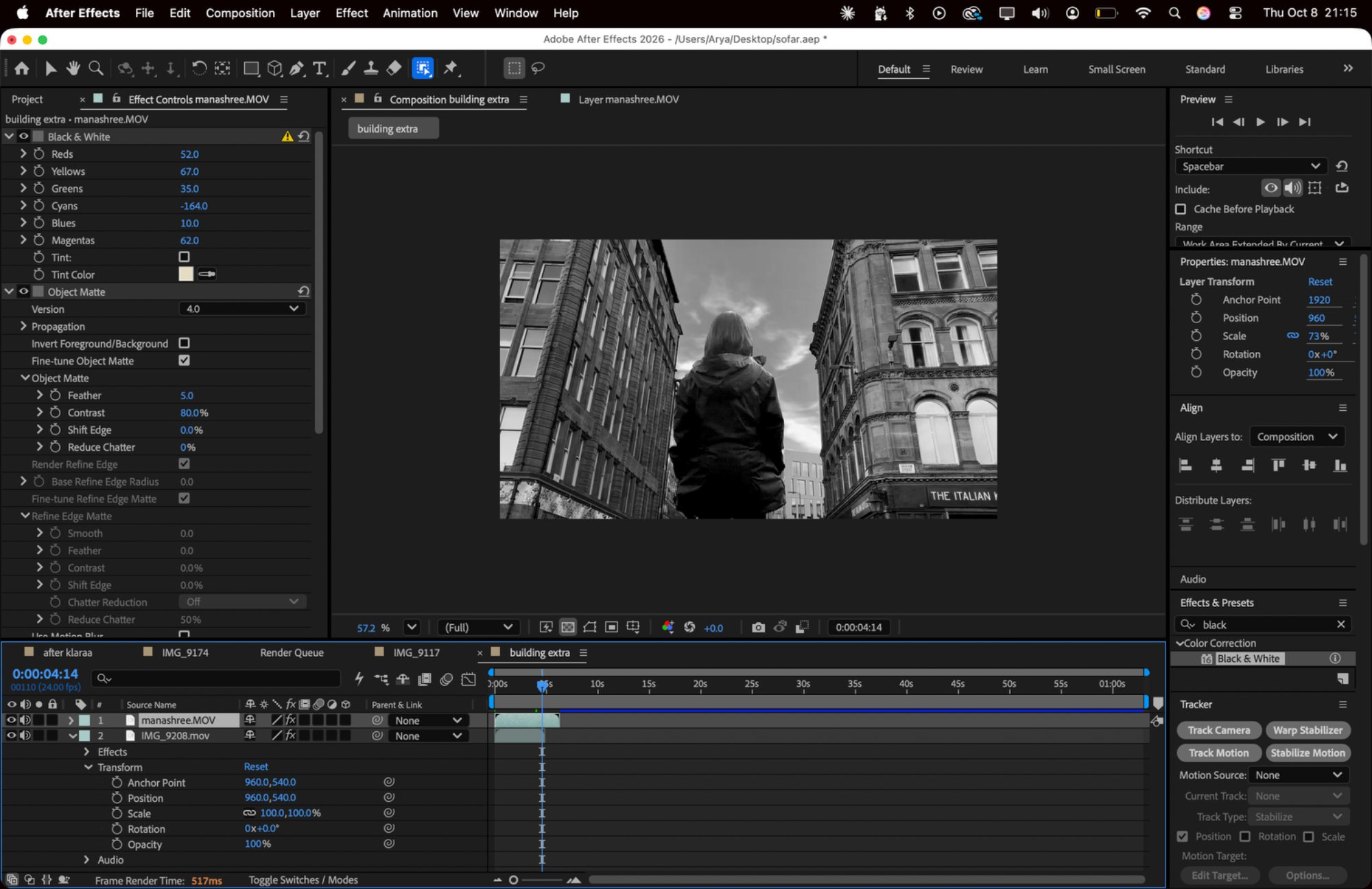Click the Track Camera button

pos(1218,730)
